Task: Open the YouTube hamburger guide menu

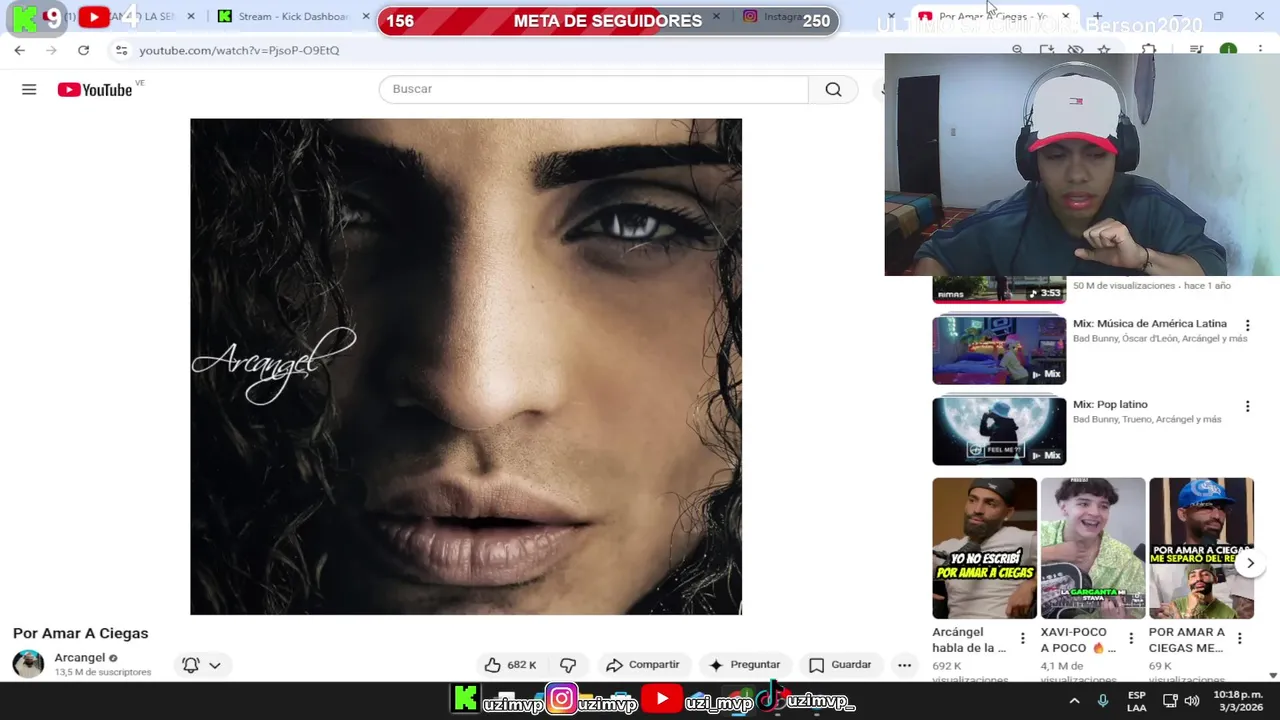Action: pos(29,90)
